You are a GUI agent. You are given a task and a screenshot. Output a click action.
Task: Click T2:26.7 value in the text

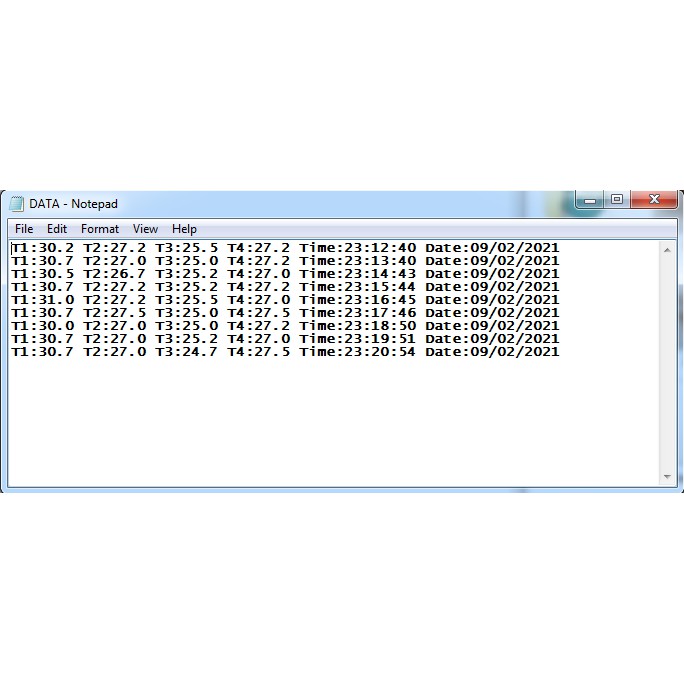click(115, 274)
